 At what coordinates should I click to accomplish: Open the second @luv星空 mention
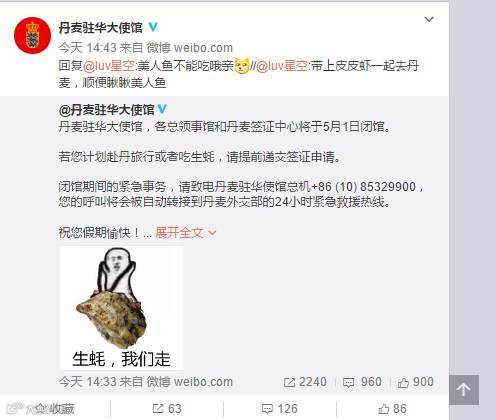(x=282, y=66)
